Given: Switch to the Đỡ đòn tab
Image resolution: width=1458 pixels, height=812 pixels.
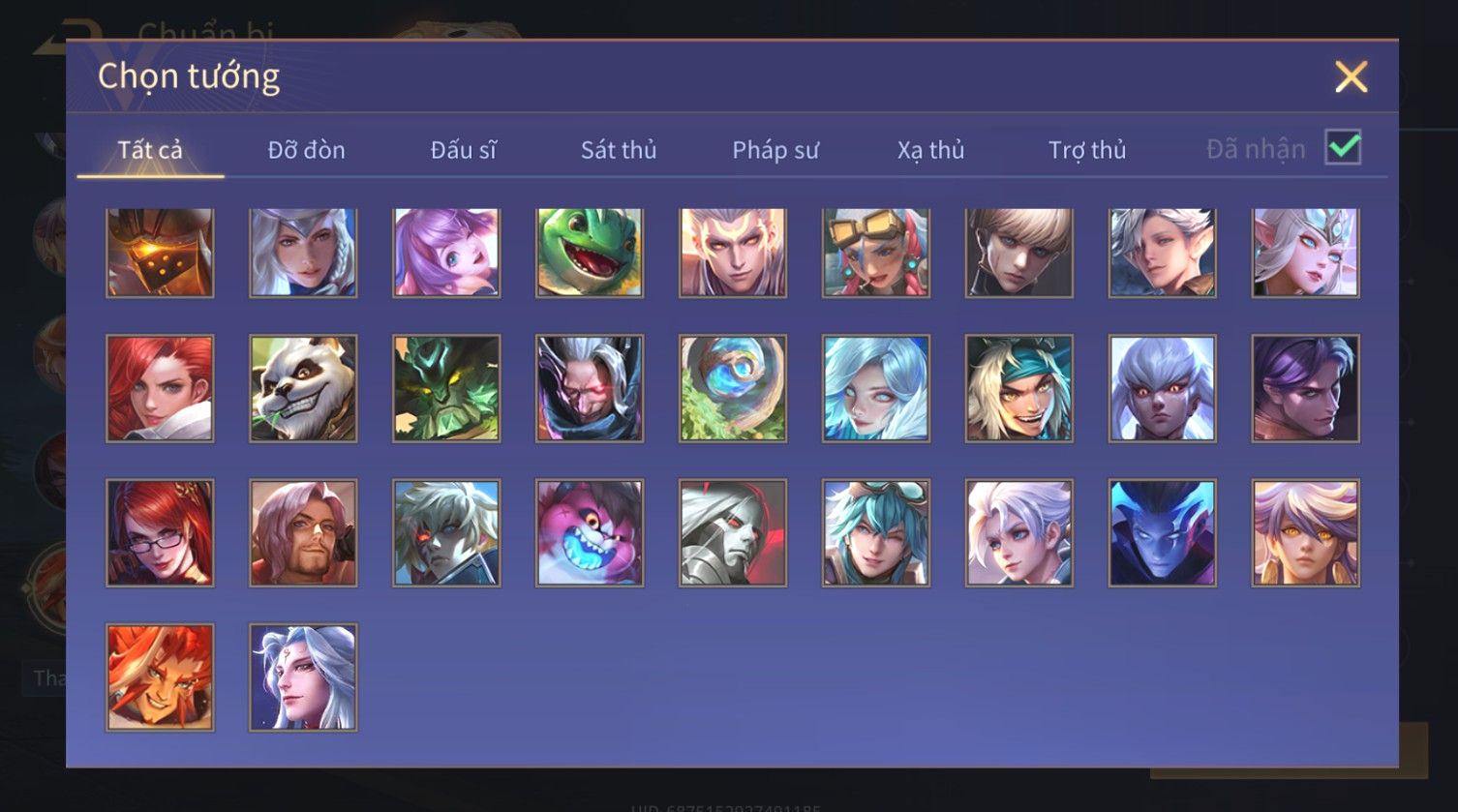Looking at the screenshot, I should [306, 150].
